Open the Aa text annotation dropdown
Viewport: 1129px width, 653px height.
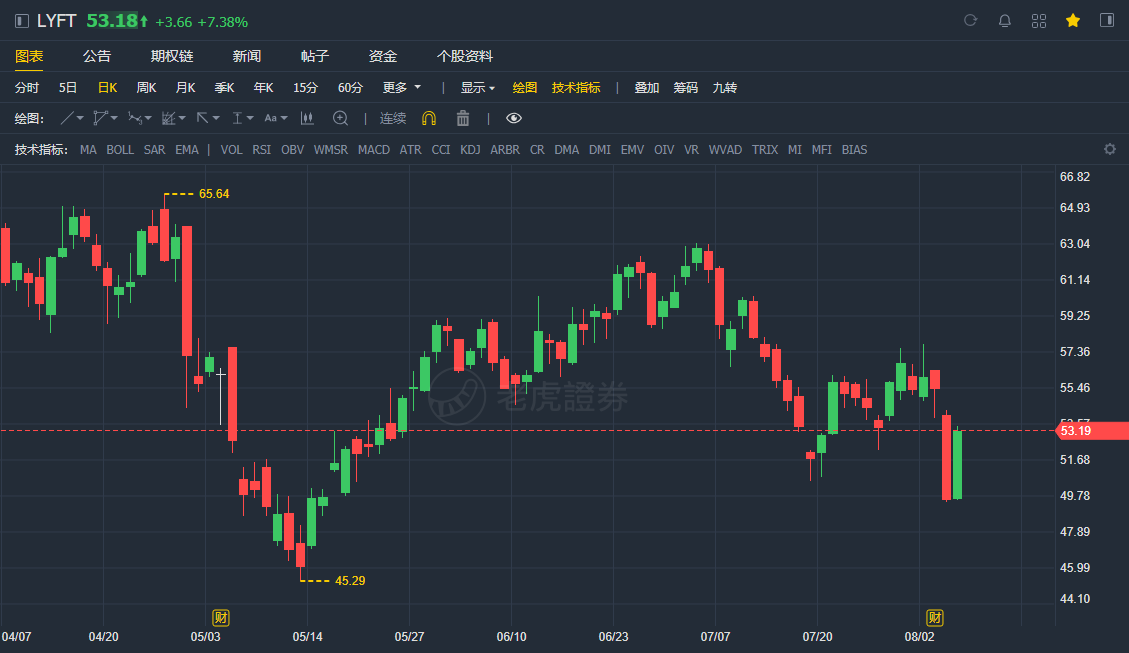point(276,118)
